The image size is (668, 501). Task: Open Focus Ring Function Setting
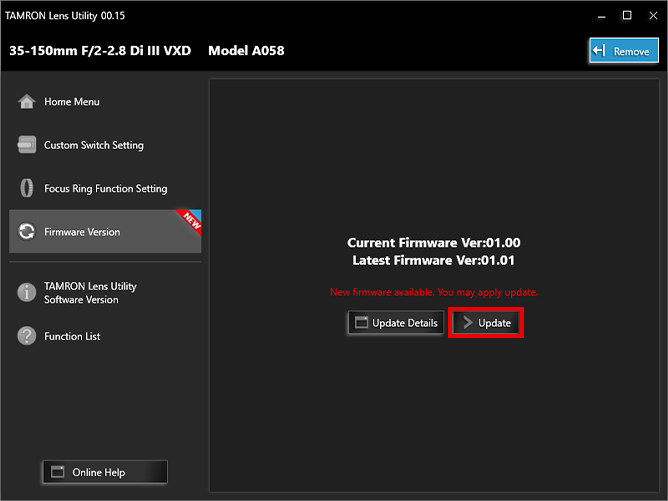tap(105, 188)
